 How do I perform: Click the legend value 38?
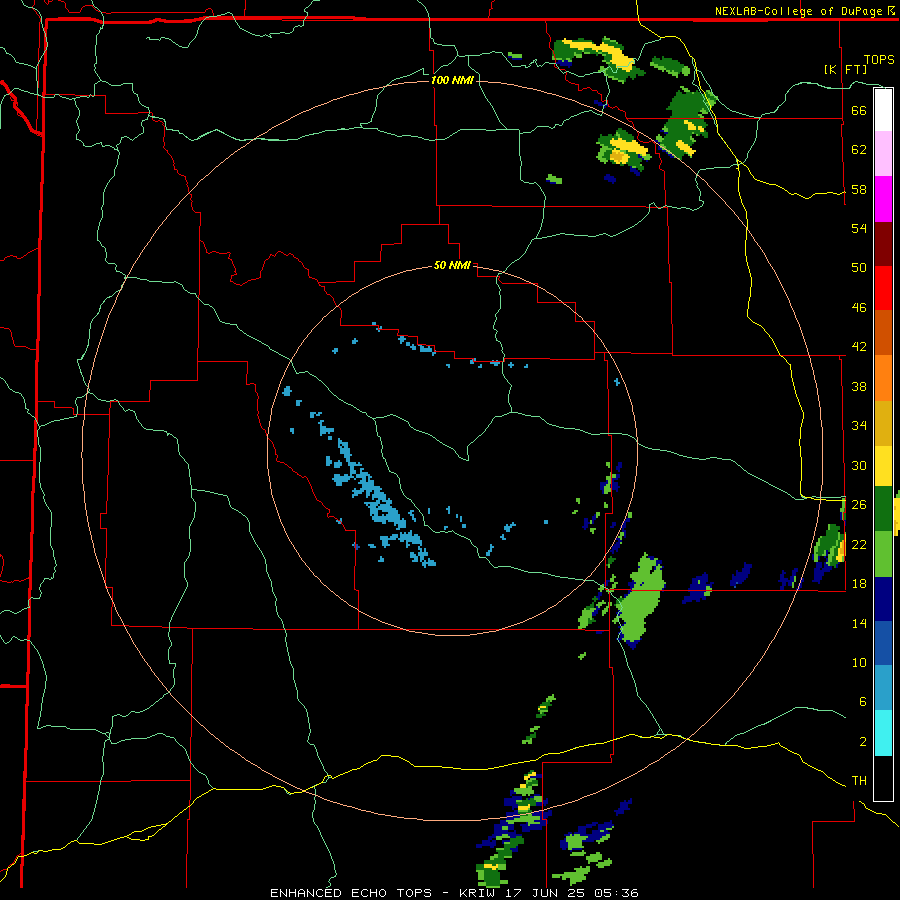point(859,386)
